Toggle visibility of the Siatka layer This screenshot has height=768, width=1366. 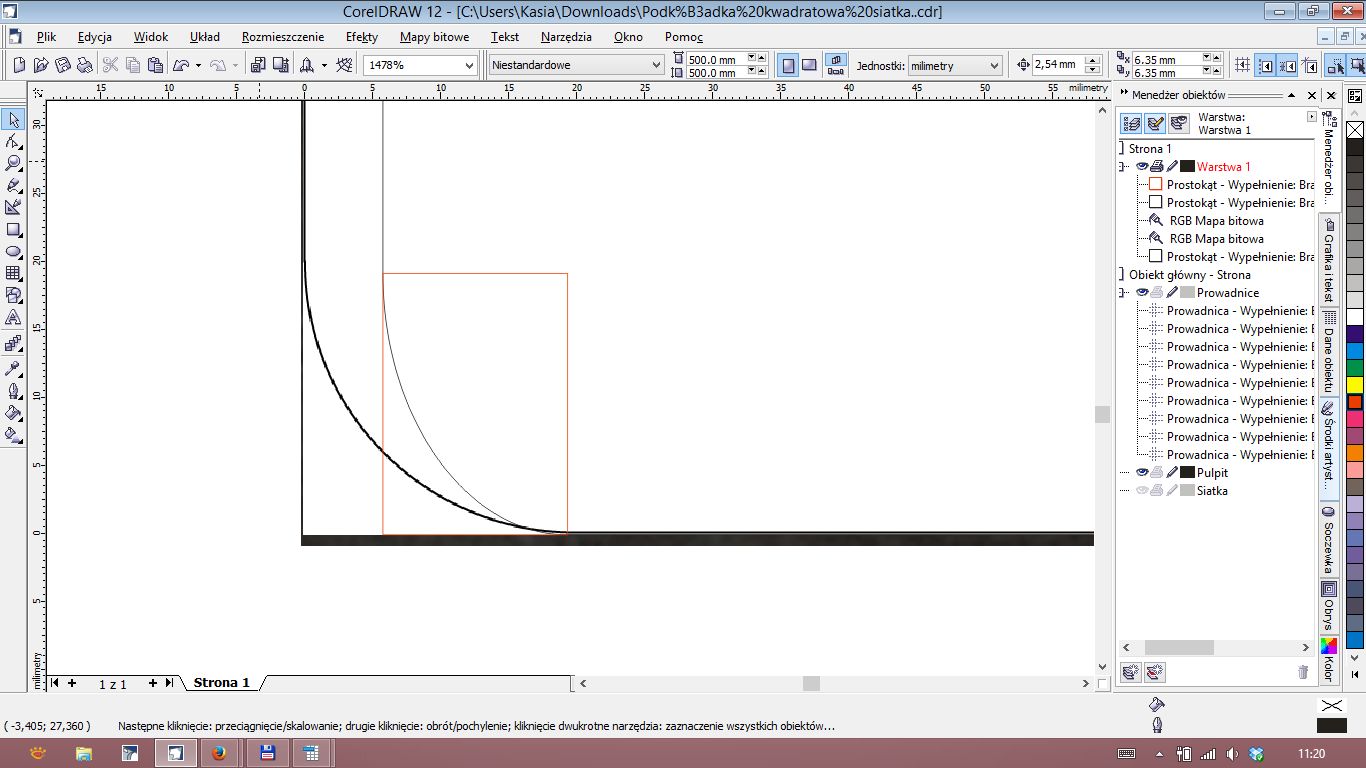[1142, 491]
